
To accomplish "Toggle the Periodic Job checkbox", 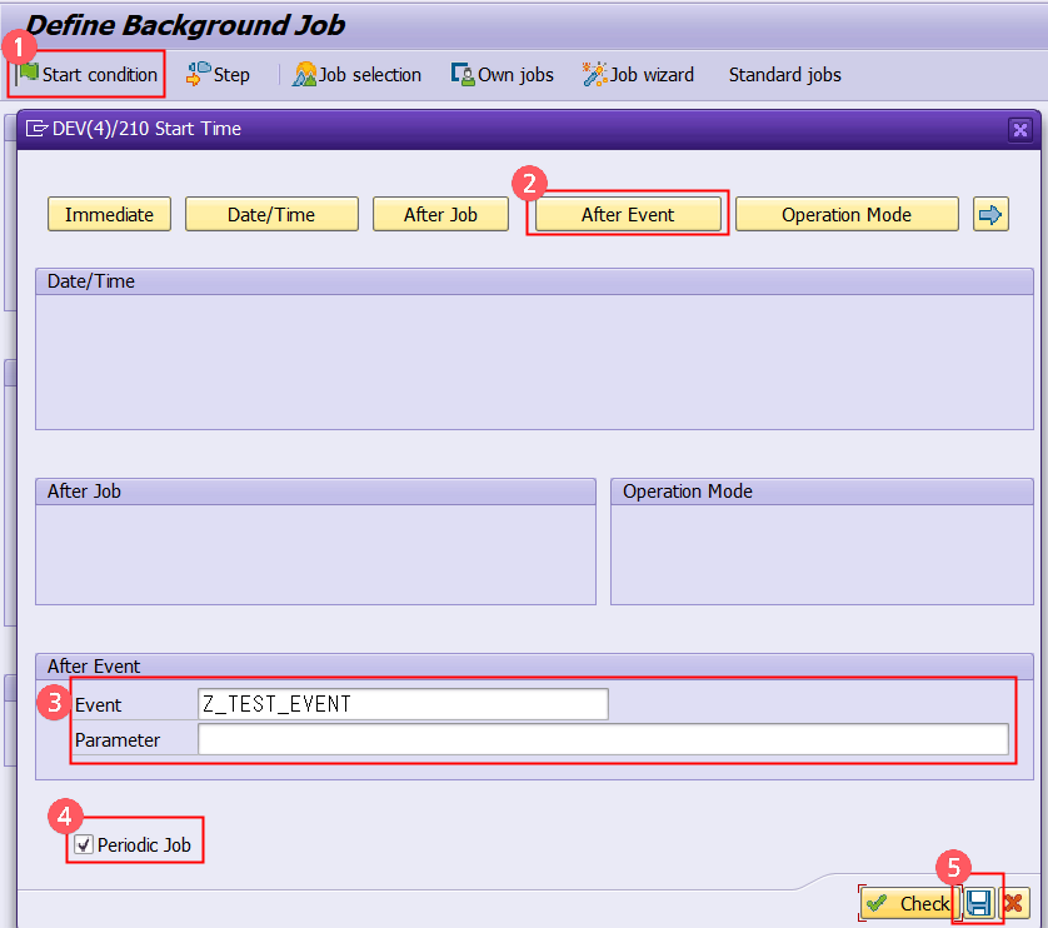I will pos(84,844).
